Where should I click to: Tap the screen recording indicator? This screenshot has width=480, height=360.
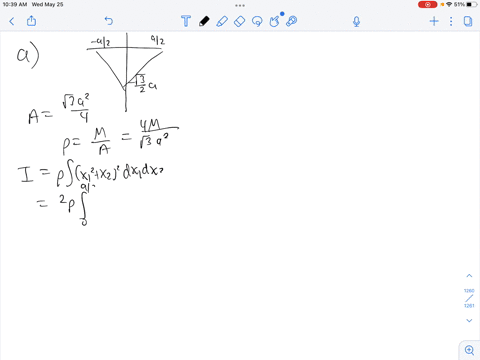(427, 5)
